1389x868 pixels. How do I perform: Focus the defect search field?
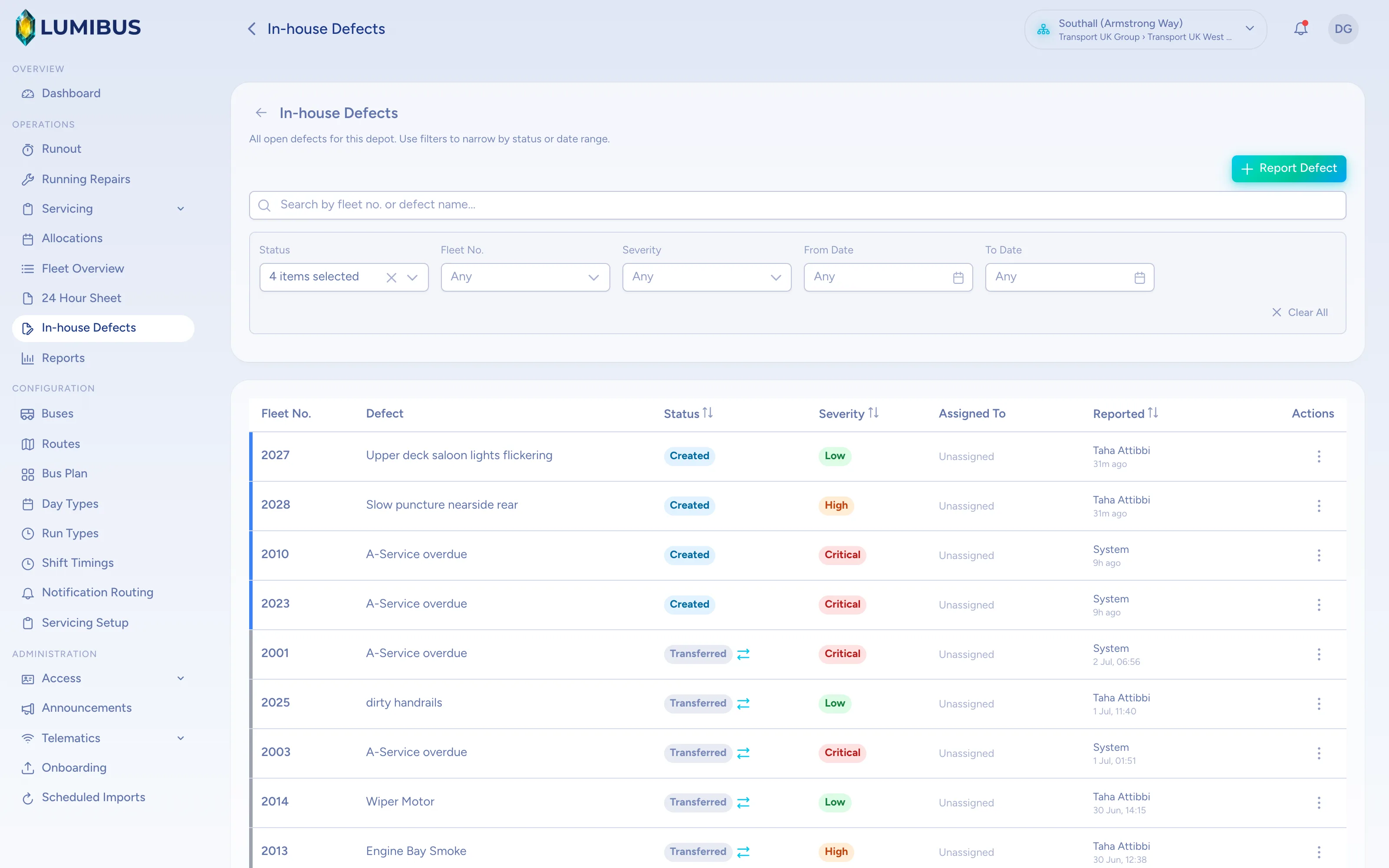[797, 205]
